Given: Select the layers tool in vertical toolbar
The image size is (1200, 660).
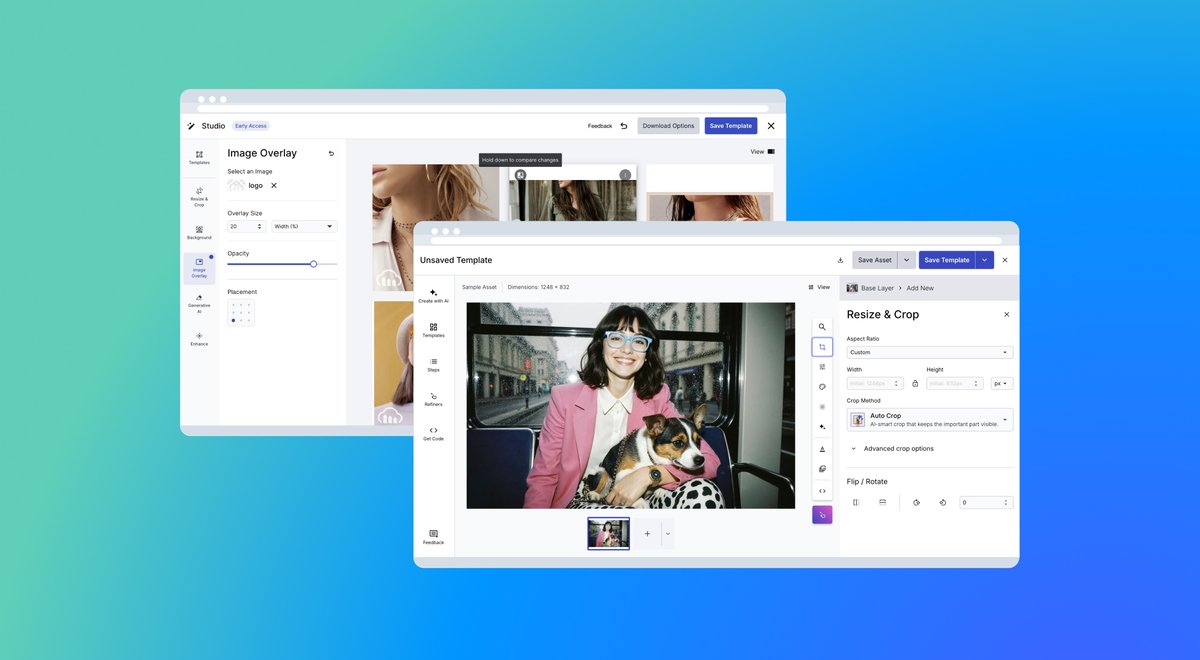Looking at the screenshot, I should tap(822, 469).
